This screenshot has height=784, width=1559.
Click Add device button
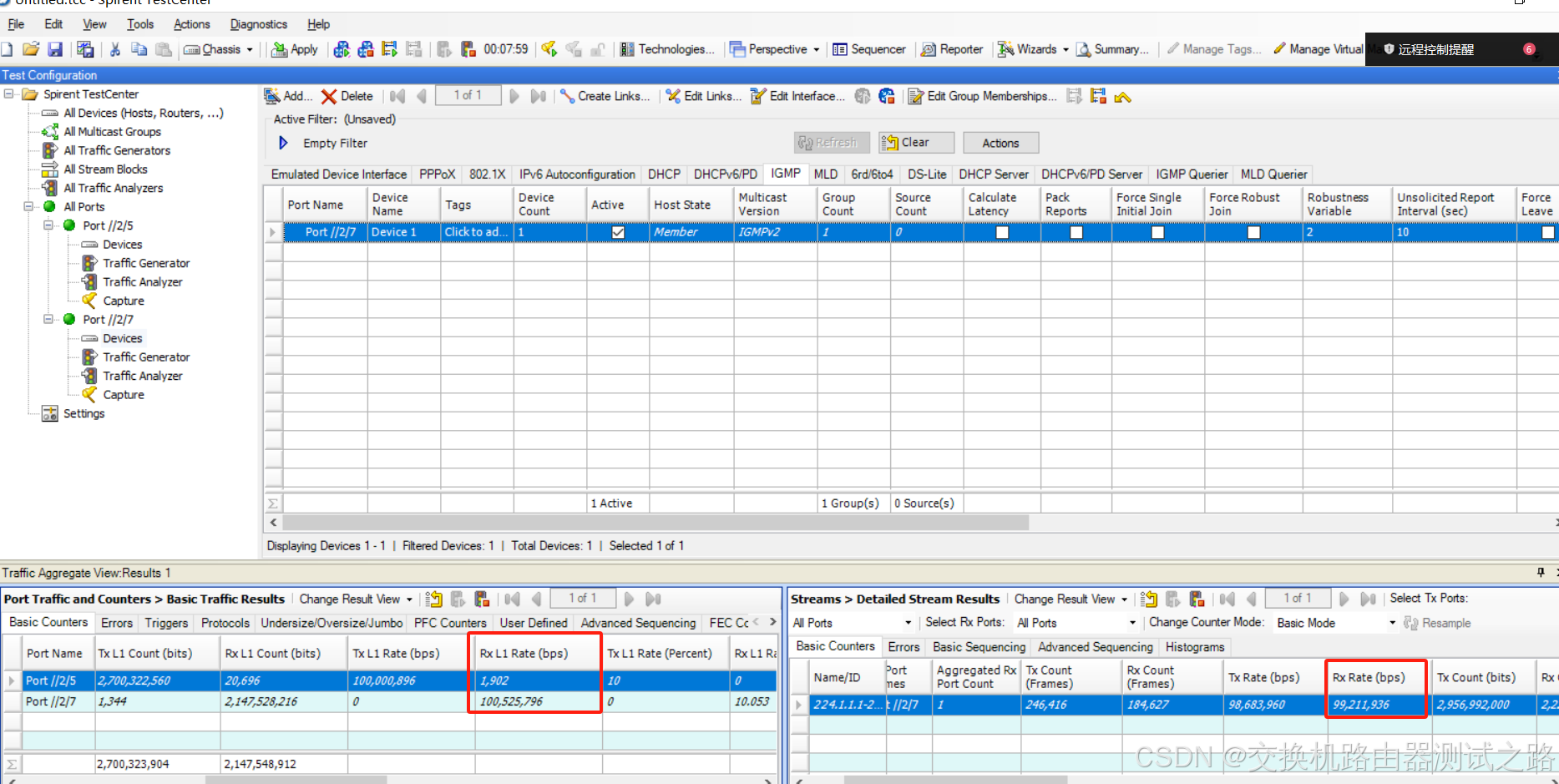click(x=288, y=96)
